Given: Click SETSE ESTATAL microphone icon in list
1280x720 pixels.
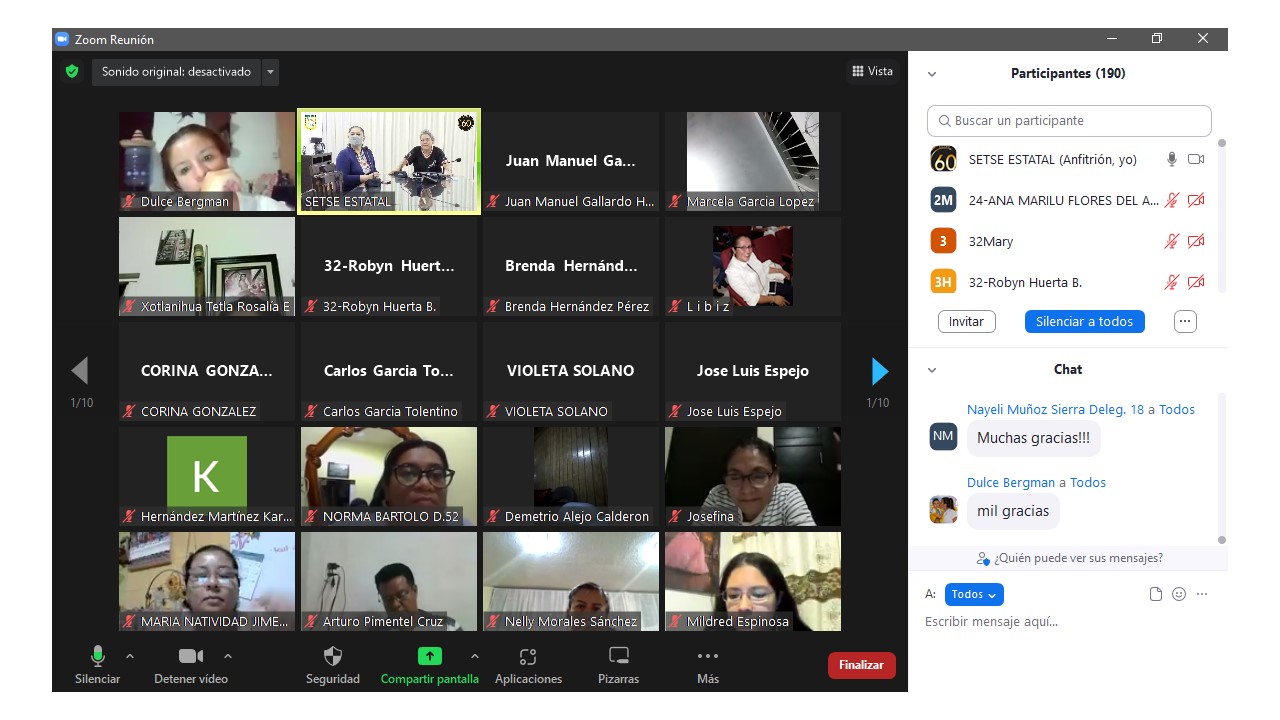Looking at the screenshot, I should (1172, 159).
